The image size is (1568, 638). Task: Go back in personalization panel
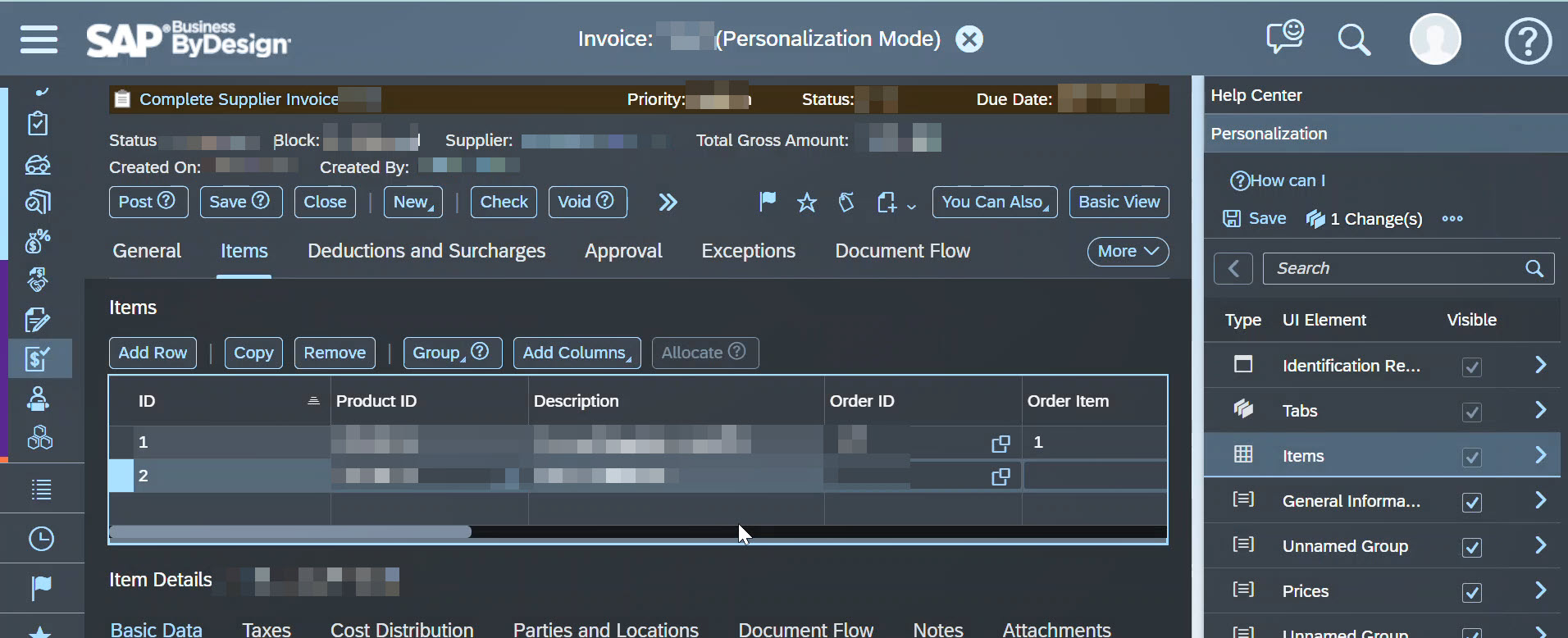click(1233, 268)
